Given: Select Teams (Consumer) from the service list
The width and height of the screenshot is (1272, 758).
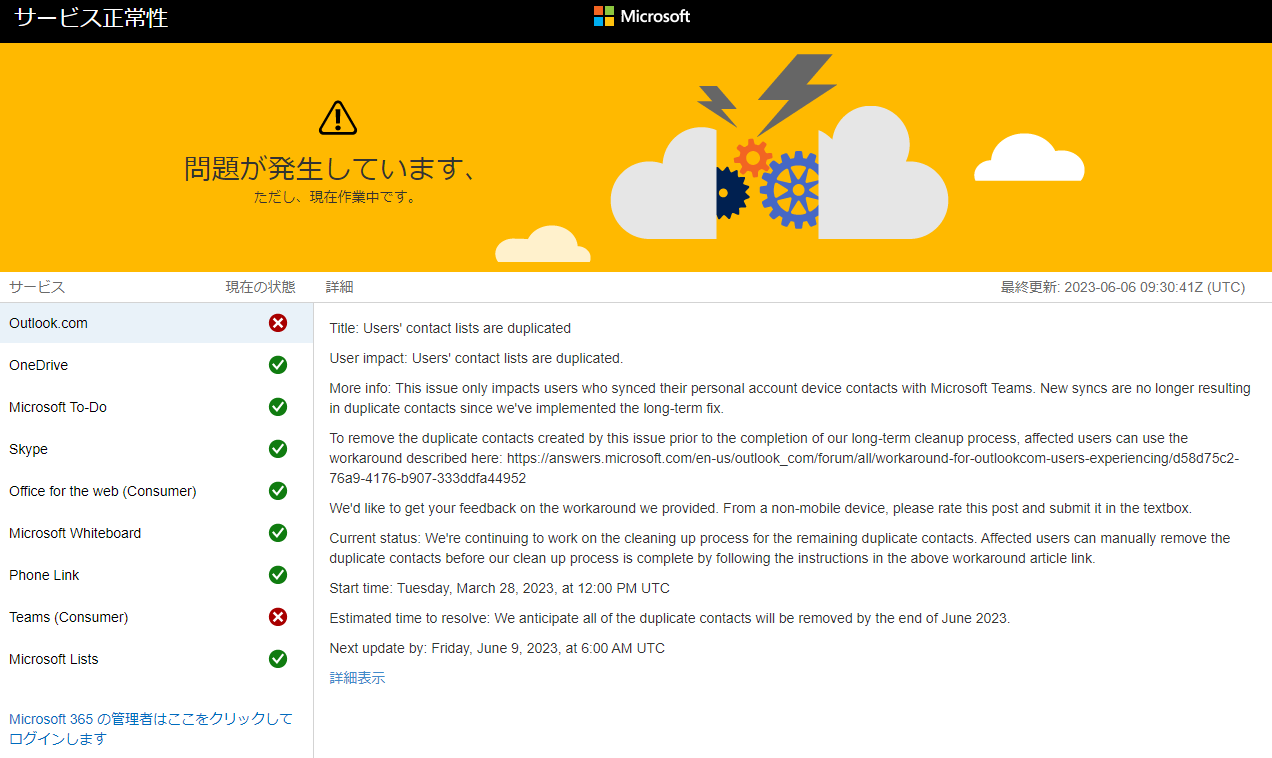Looking at the screenshot, I should (67, 616).
